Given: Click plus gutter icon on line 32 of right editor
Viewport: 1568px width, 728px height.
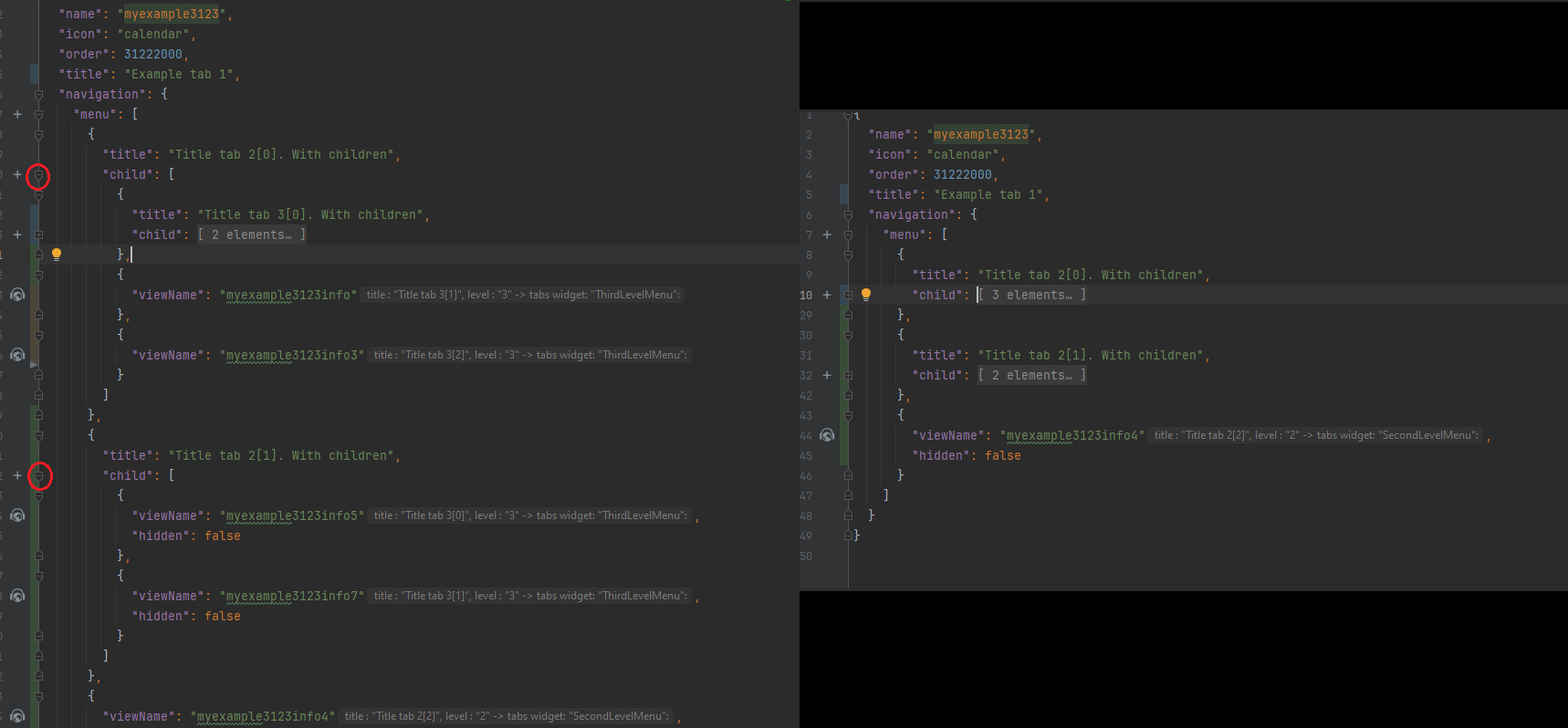Looking at the screenshot, I should [827, 375].
